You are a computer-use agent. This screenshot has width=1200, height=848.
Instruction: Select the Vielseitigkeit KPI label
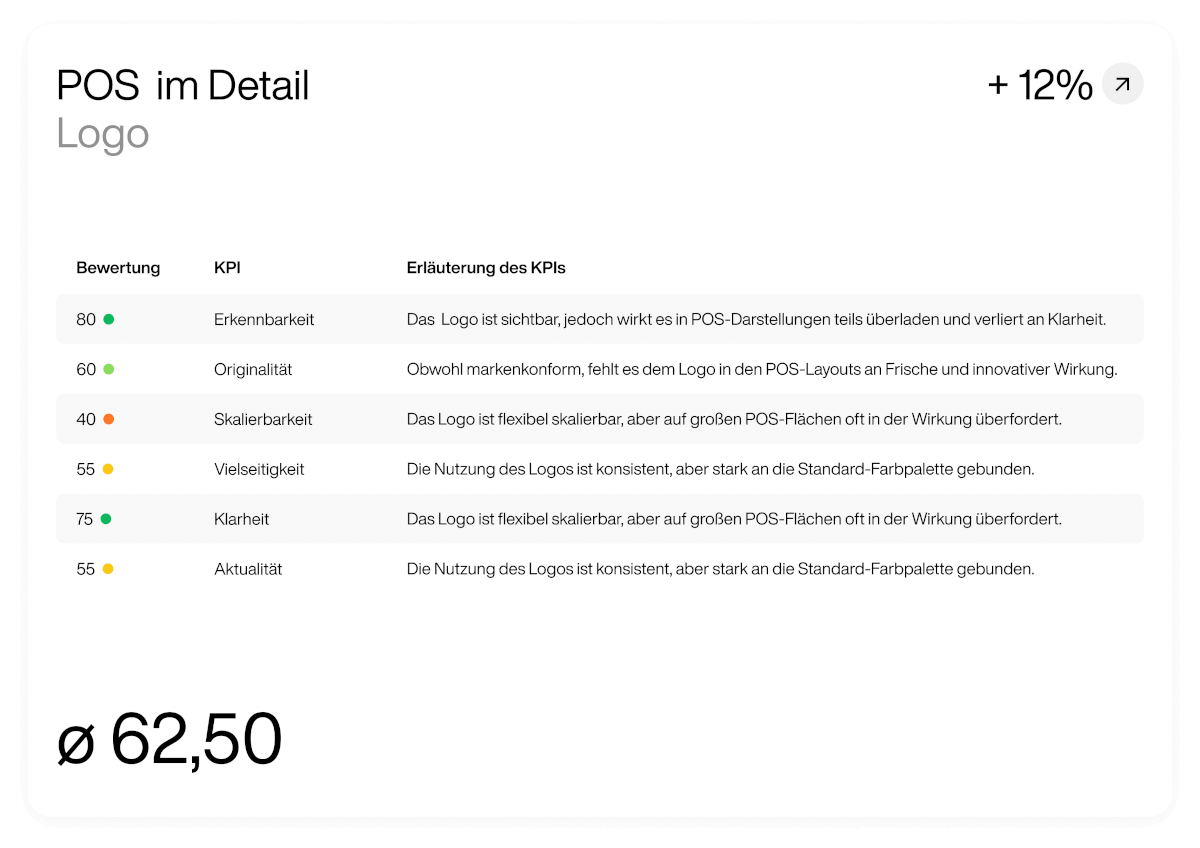(x=259, y=469)
